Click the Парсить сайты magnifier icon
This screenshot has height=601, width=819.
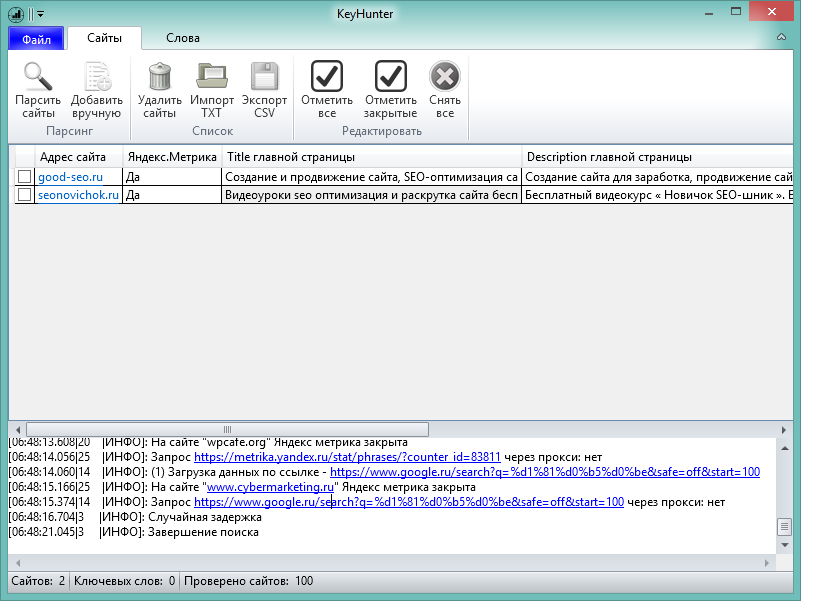(38, 78)
